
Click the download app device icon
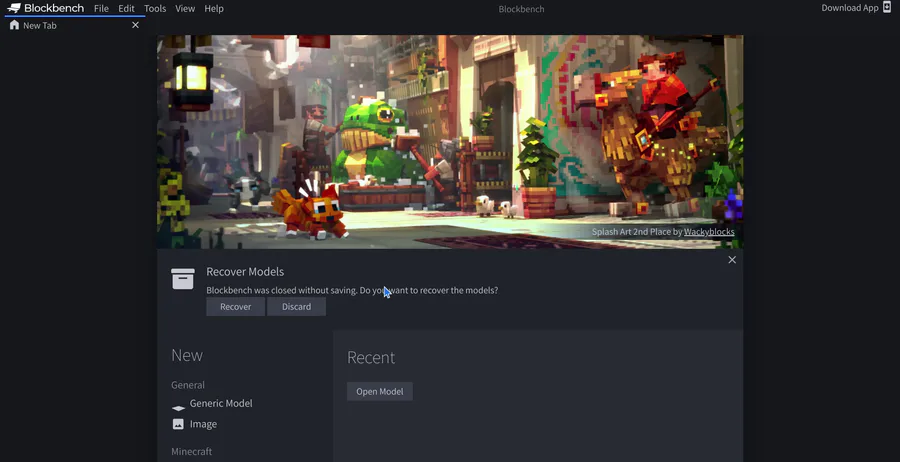[887, 7]
